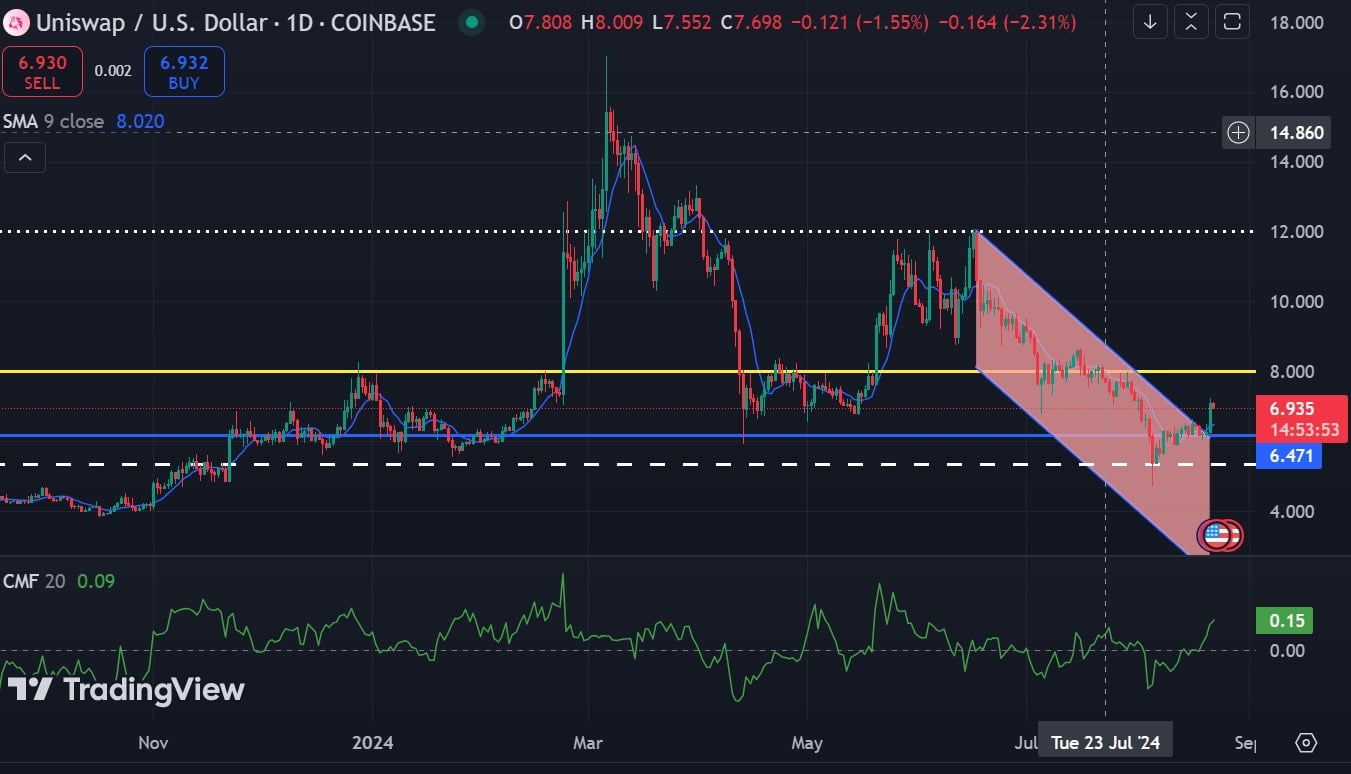The width and height of the screenshot is (1351, 774).
Task: Maximize the chart pane with bracket icon
Action: tap(1232, 21)
